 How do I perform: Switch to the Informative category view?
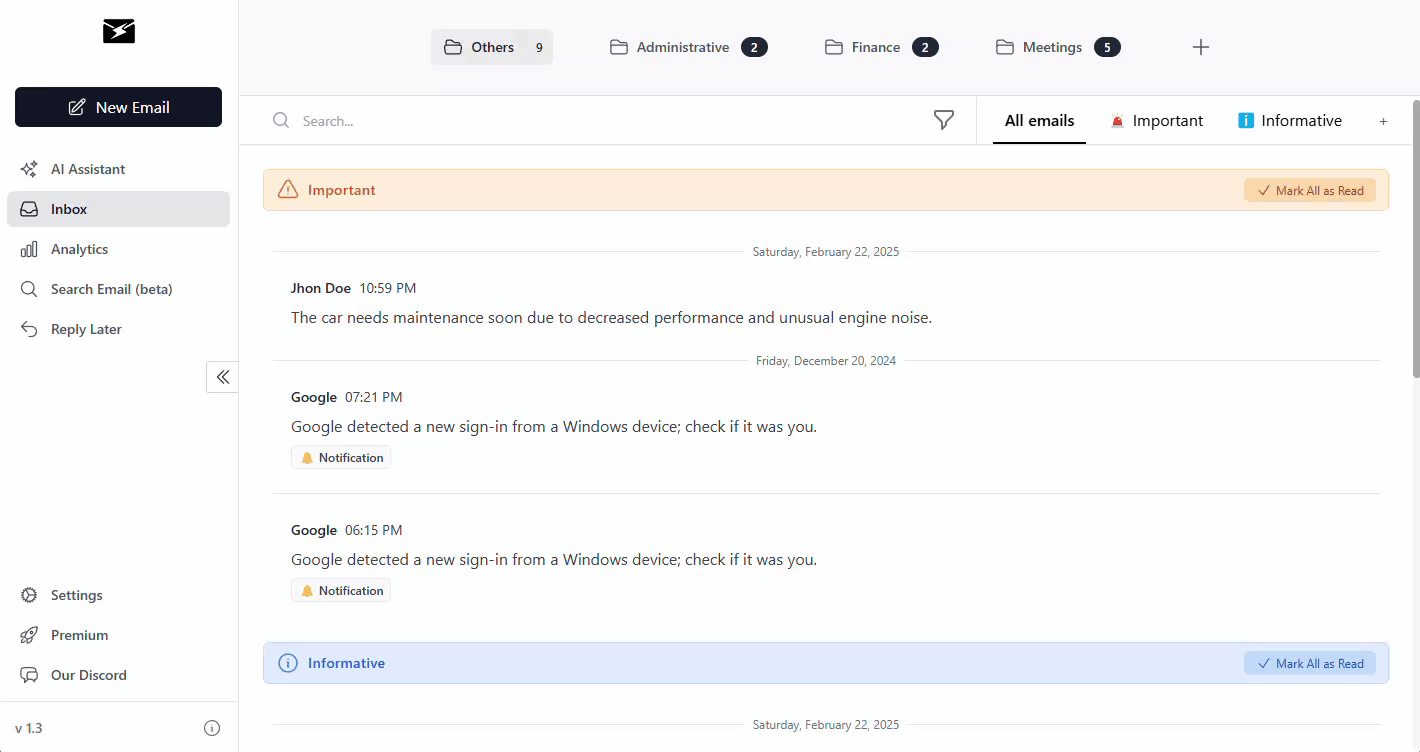pos(1290,120)
